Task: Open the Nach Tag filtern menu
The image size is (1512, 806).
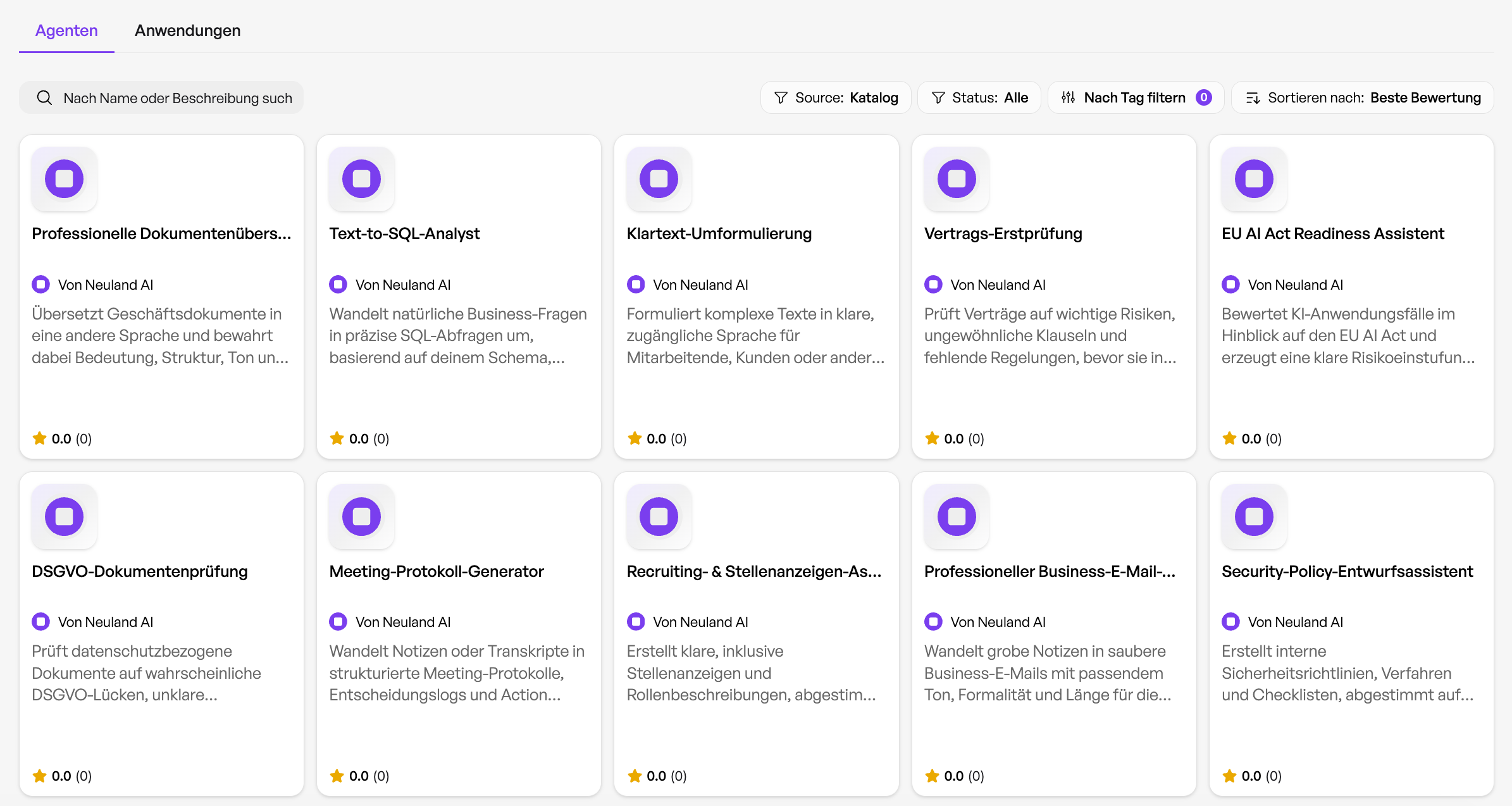Action: (x=1136, y=97)
